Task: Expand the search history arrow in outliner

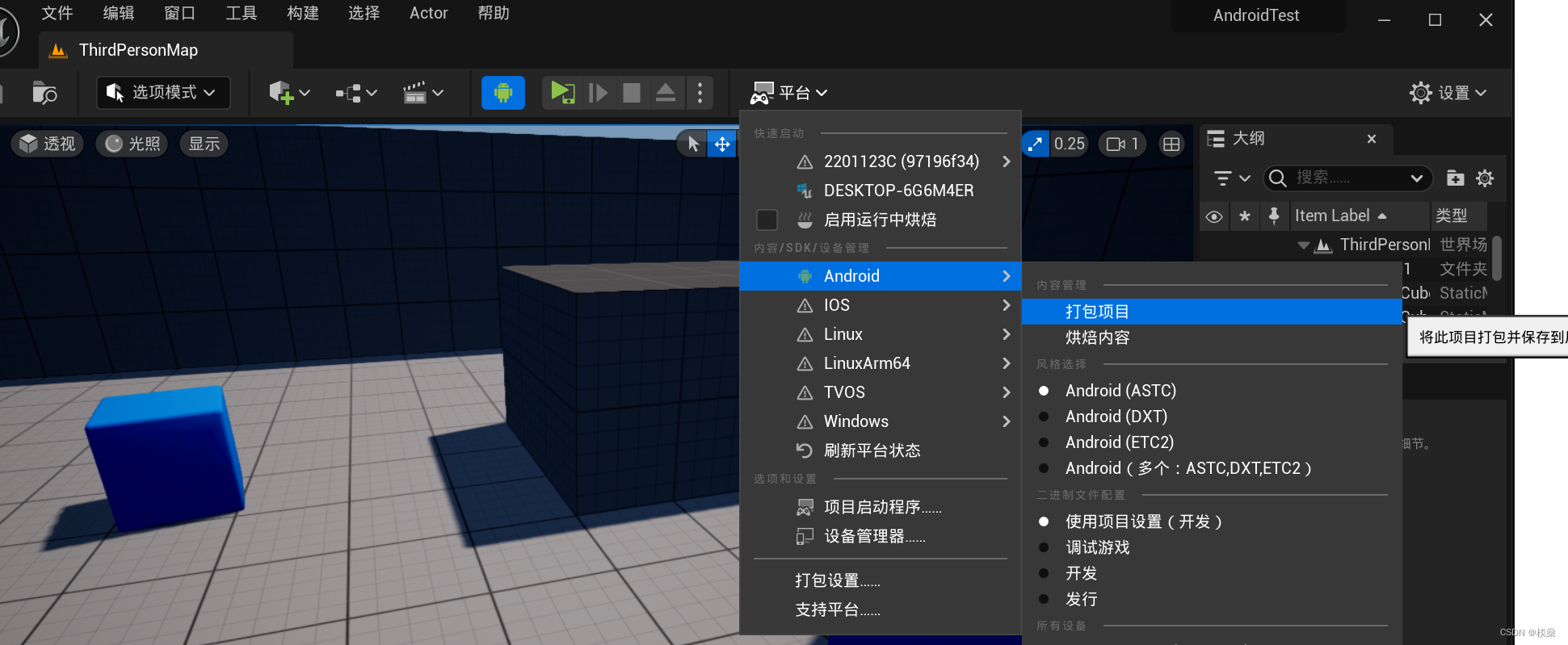Action: [1416, 178]
